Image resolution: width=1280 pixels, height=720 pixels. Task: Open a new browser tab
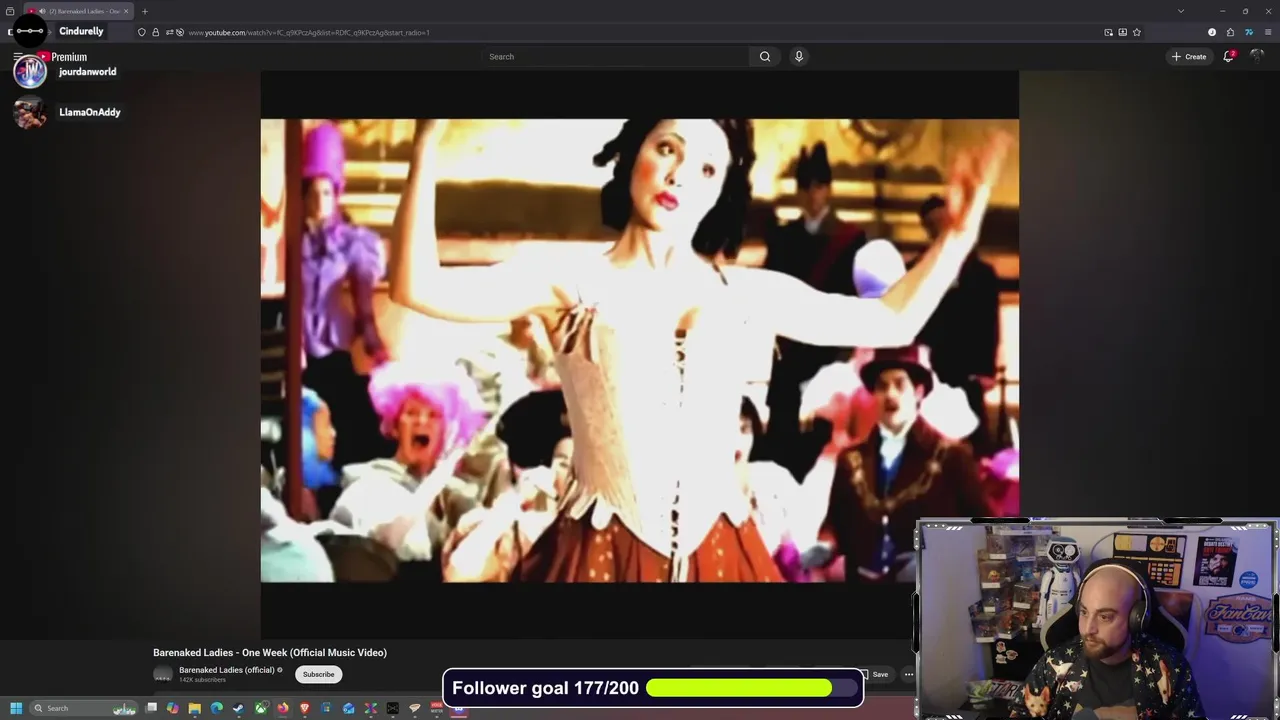145,11
